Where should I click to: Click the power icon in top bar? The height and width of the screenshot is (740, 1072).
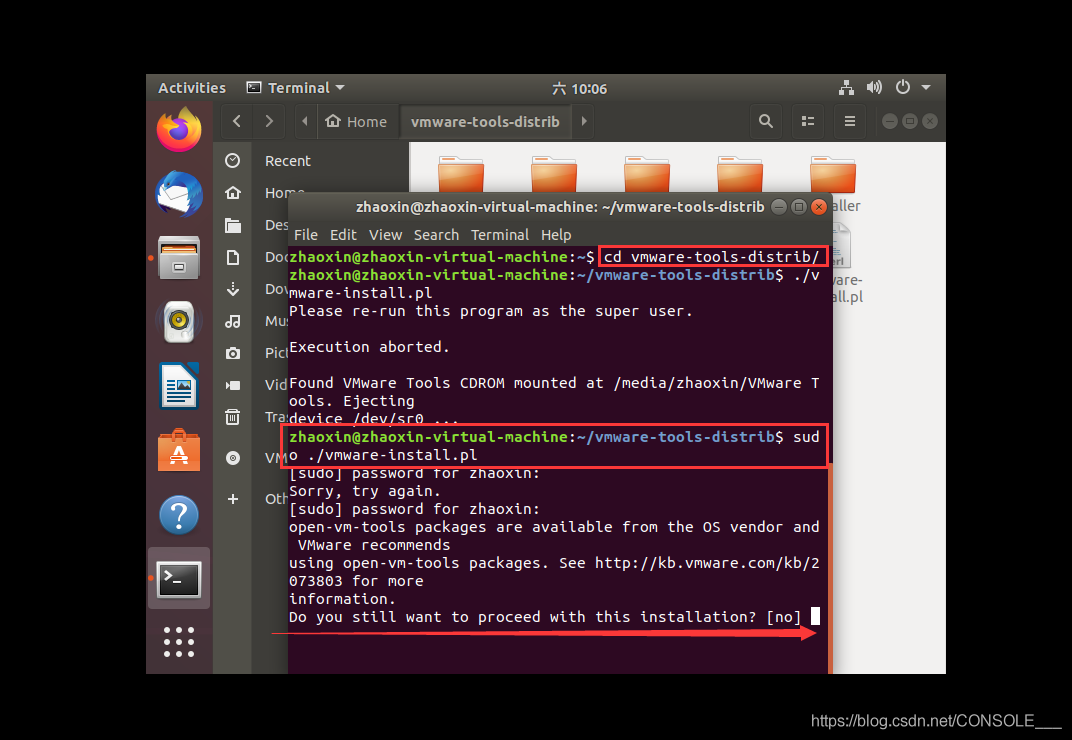[x=903, y=88]
